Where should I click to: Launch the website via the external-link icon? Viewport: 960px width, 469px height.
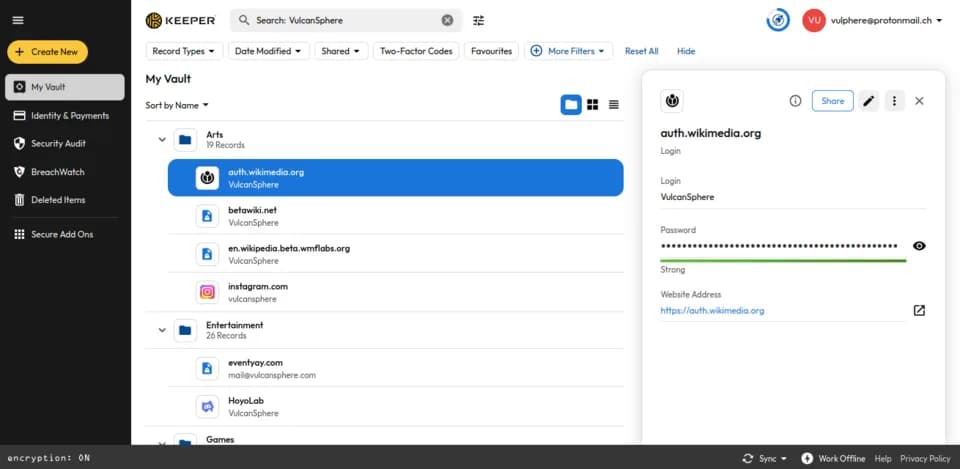pos(919,310)
